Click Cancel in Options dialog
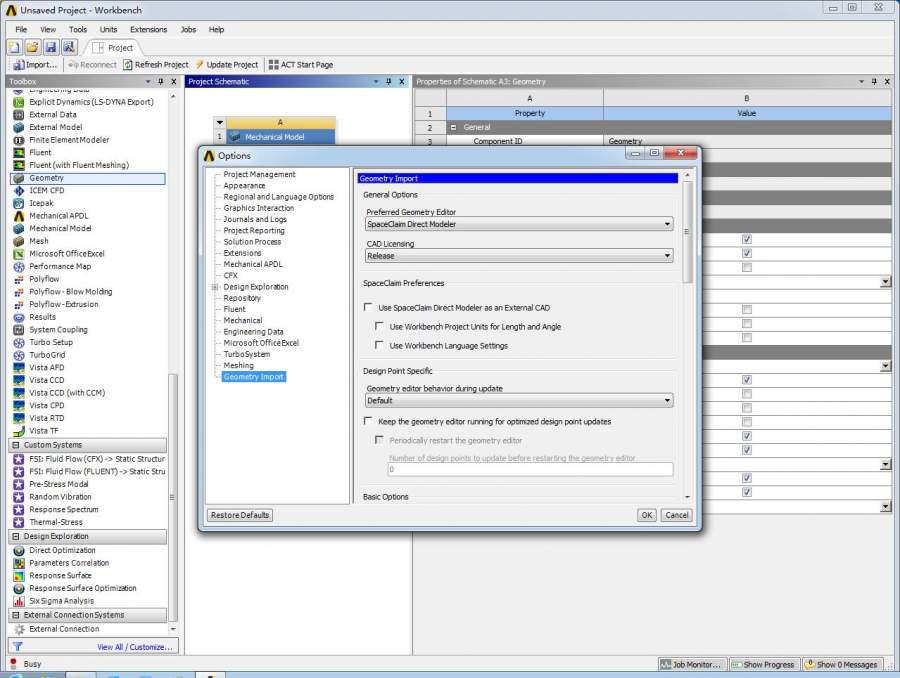Screen dimensions: 900x678 [677, 515]
